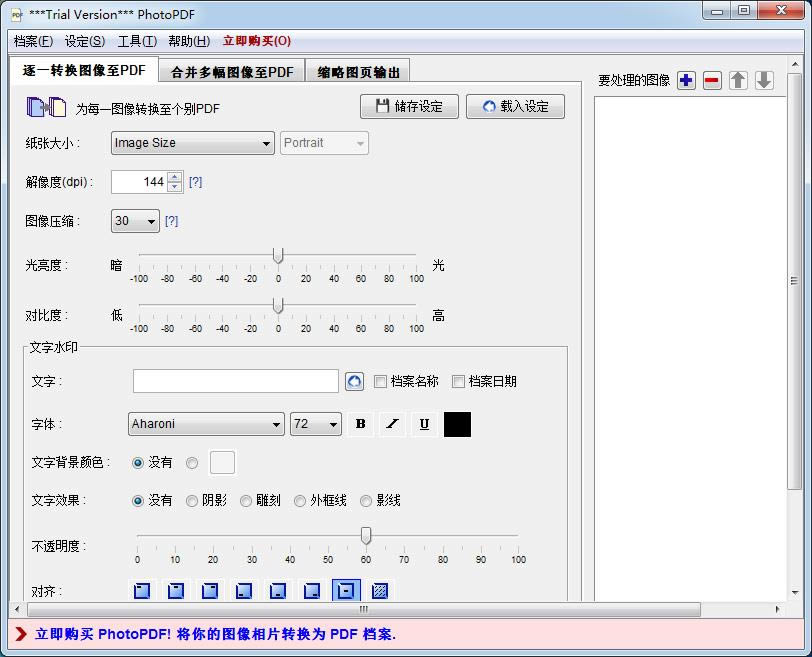
Task: Switch to 缩略图页输出 tab
Action: pyautogui.click(x=358, y=72)
